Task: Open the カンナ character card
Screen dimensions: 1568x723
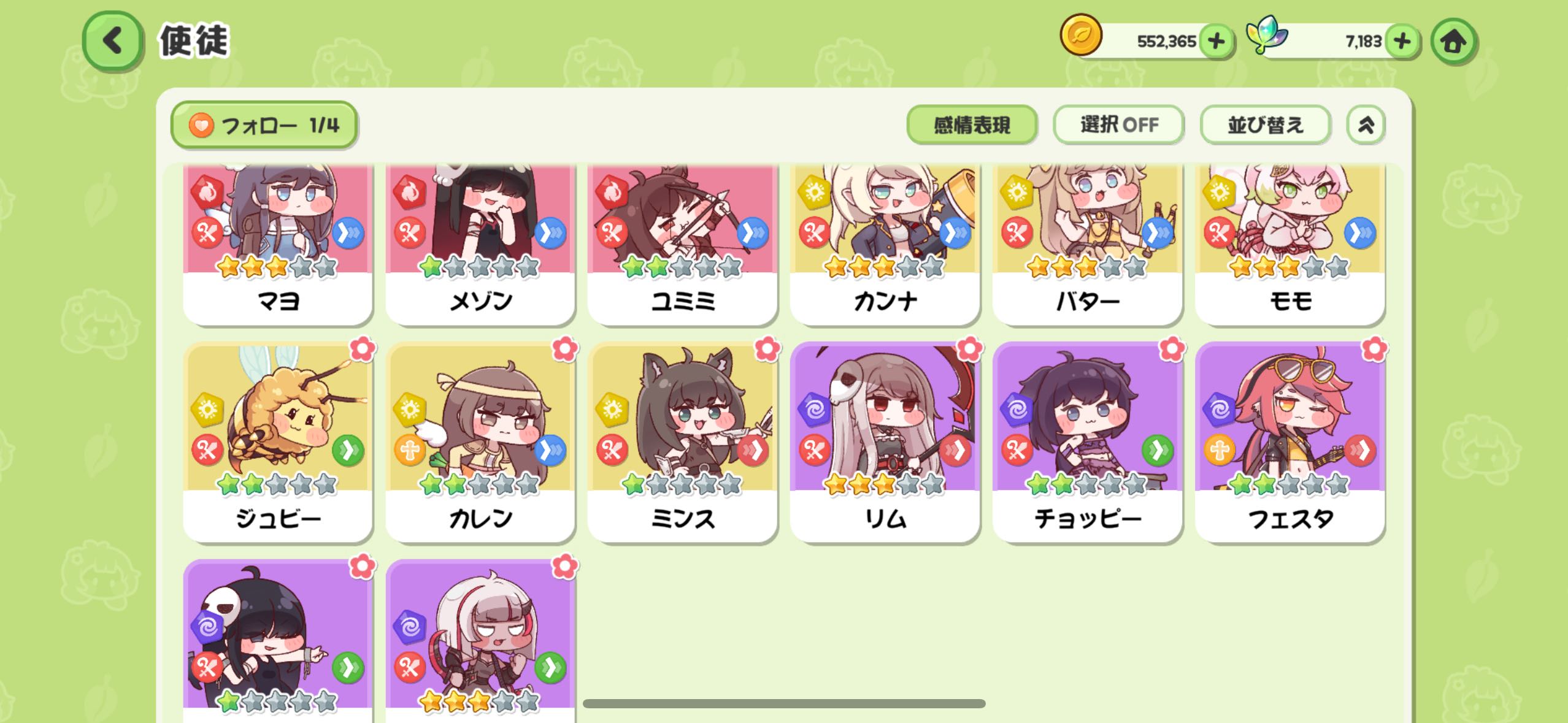Action: coord(885,244)
